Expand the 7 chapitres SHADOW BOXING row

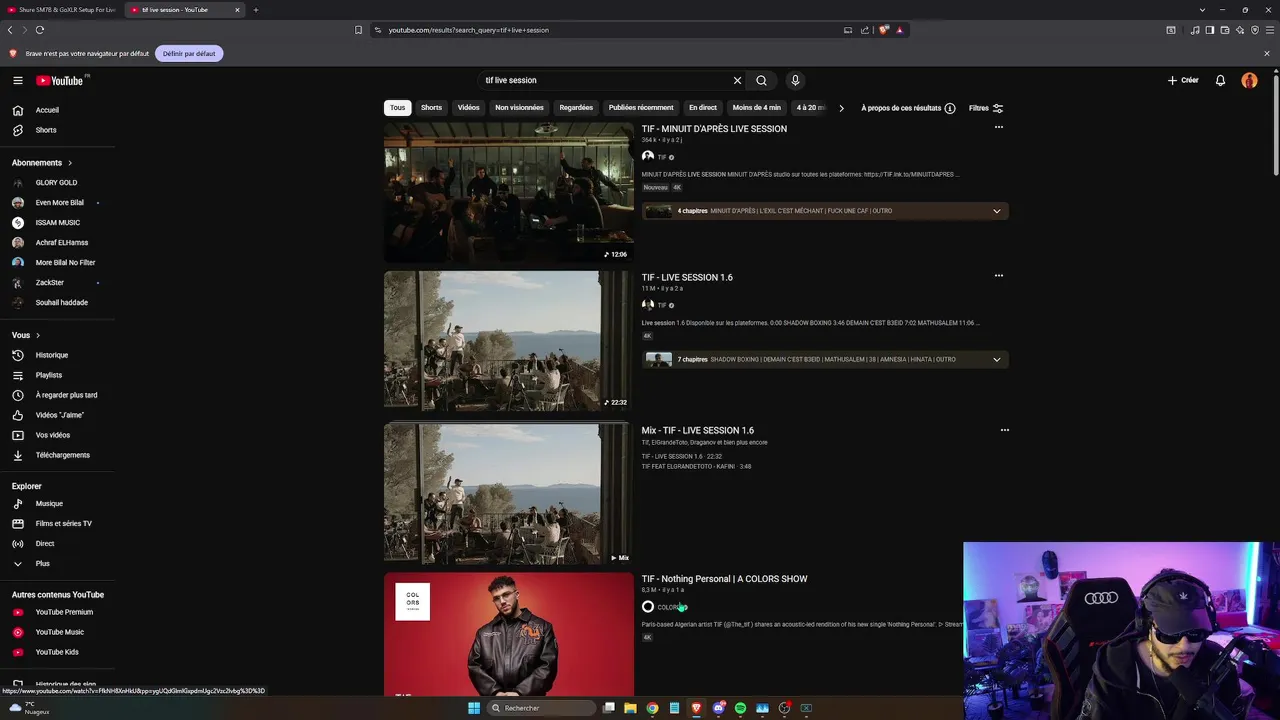pyautogui.click(x=825, y=359)
